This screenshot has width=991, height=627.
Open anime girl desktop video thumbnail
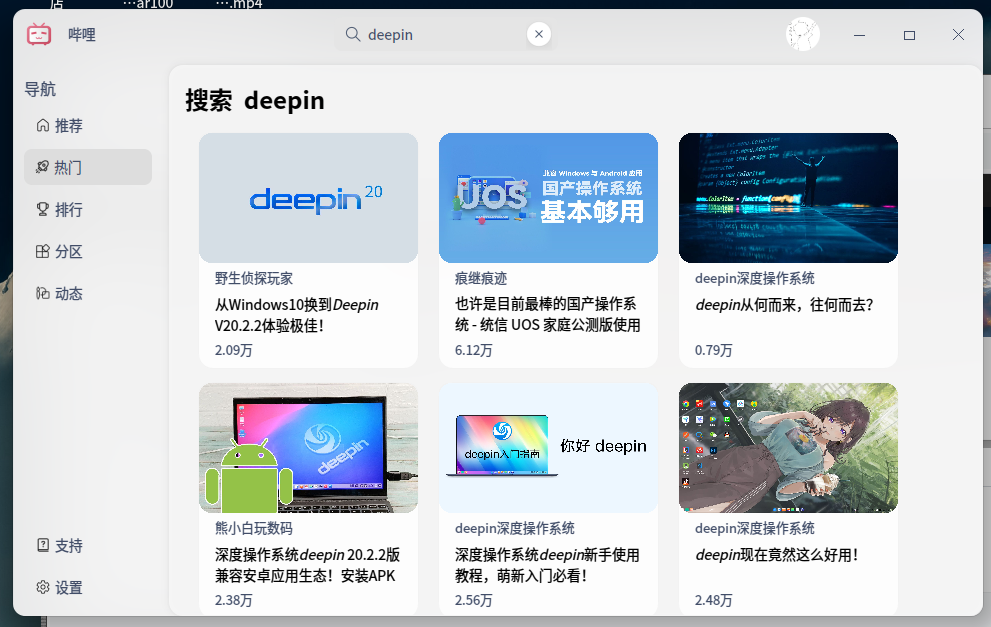[788, 447]
